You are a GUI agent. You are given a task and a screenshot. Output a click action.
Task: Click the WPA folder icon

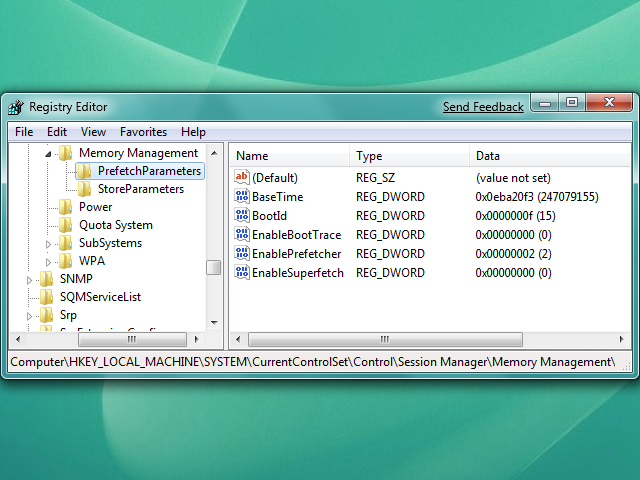click(x=66, y=261)
